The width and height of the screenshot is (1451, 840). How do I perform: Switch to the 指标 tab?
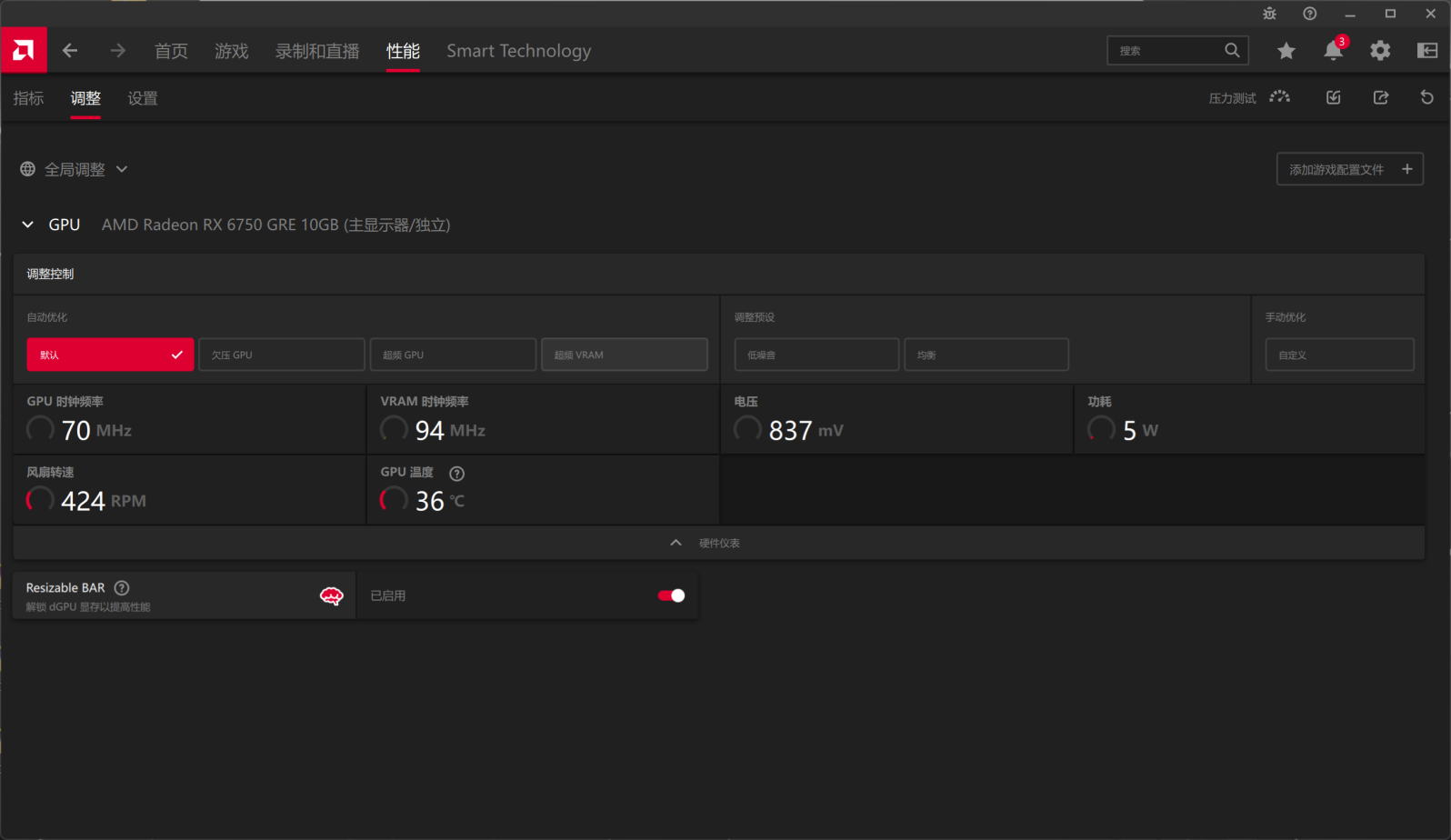pos(28,98)
